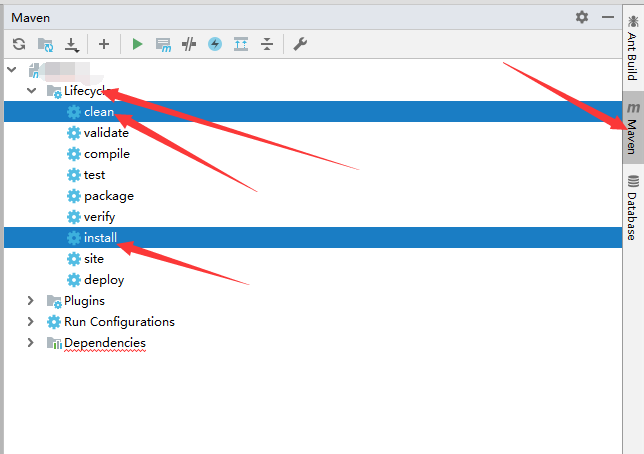Click the Run Configurations gear icon

coord(54,322)
